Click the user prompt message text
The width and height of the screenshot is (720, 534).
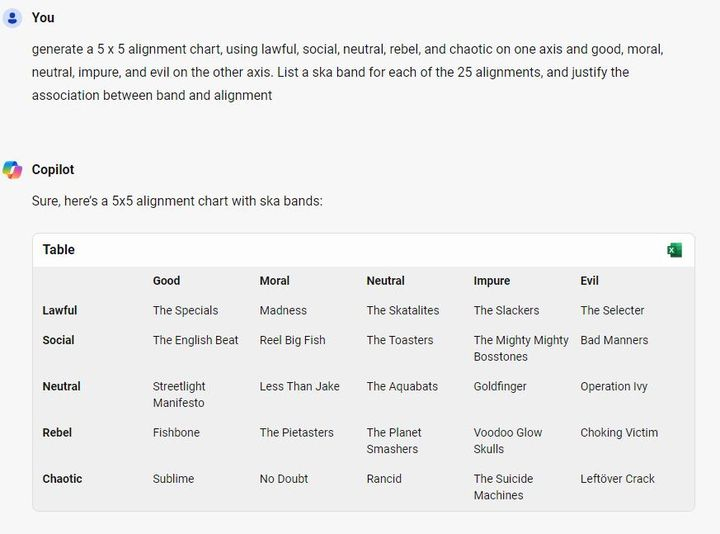[x=348, y=72]
